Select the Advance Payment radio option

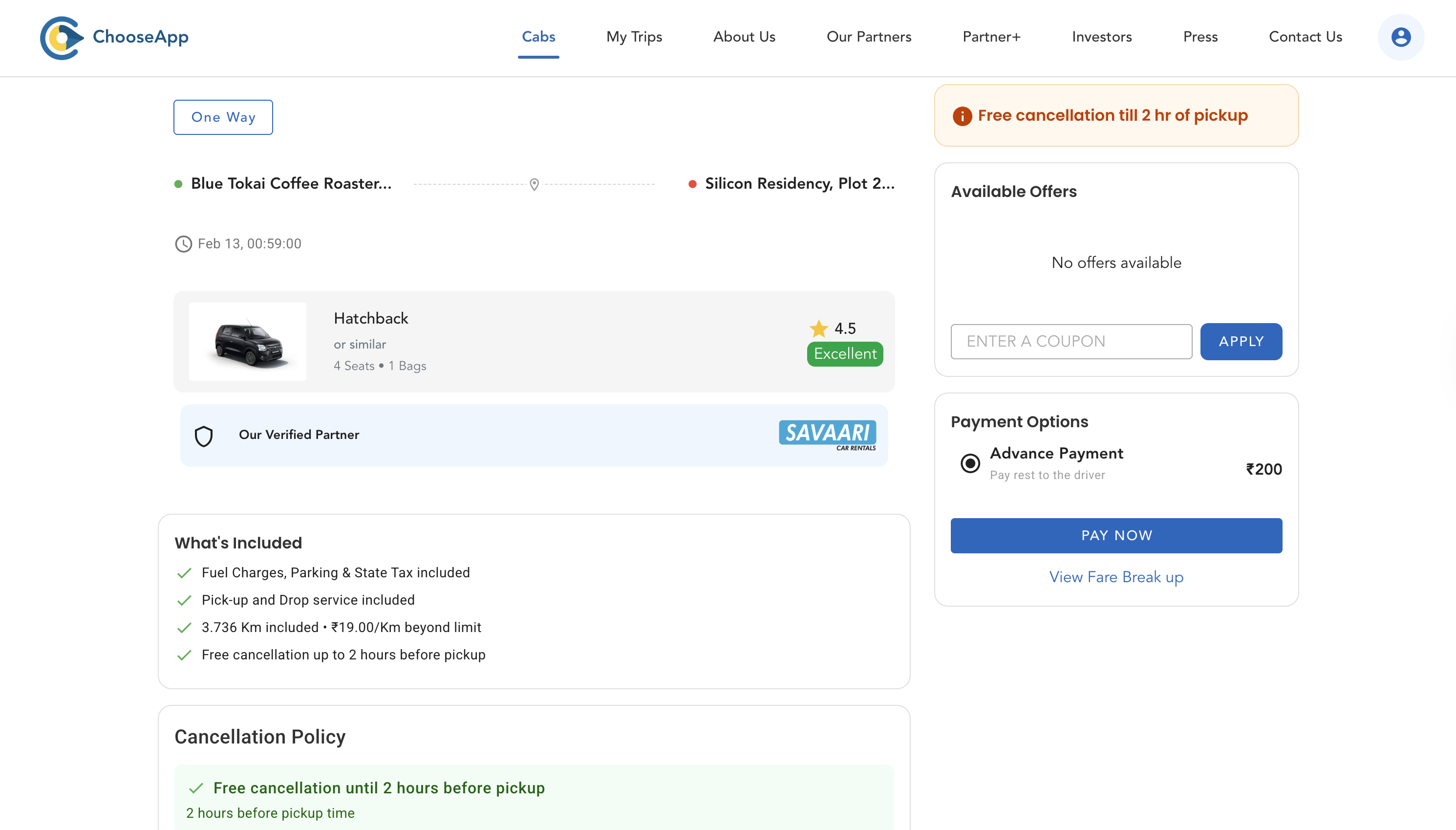coord(970,463)
